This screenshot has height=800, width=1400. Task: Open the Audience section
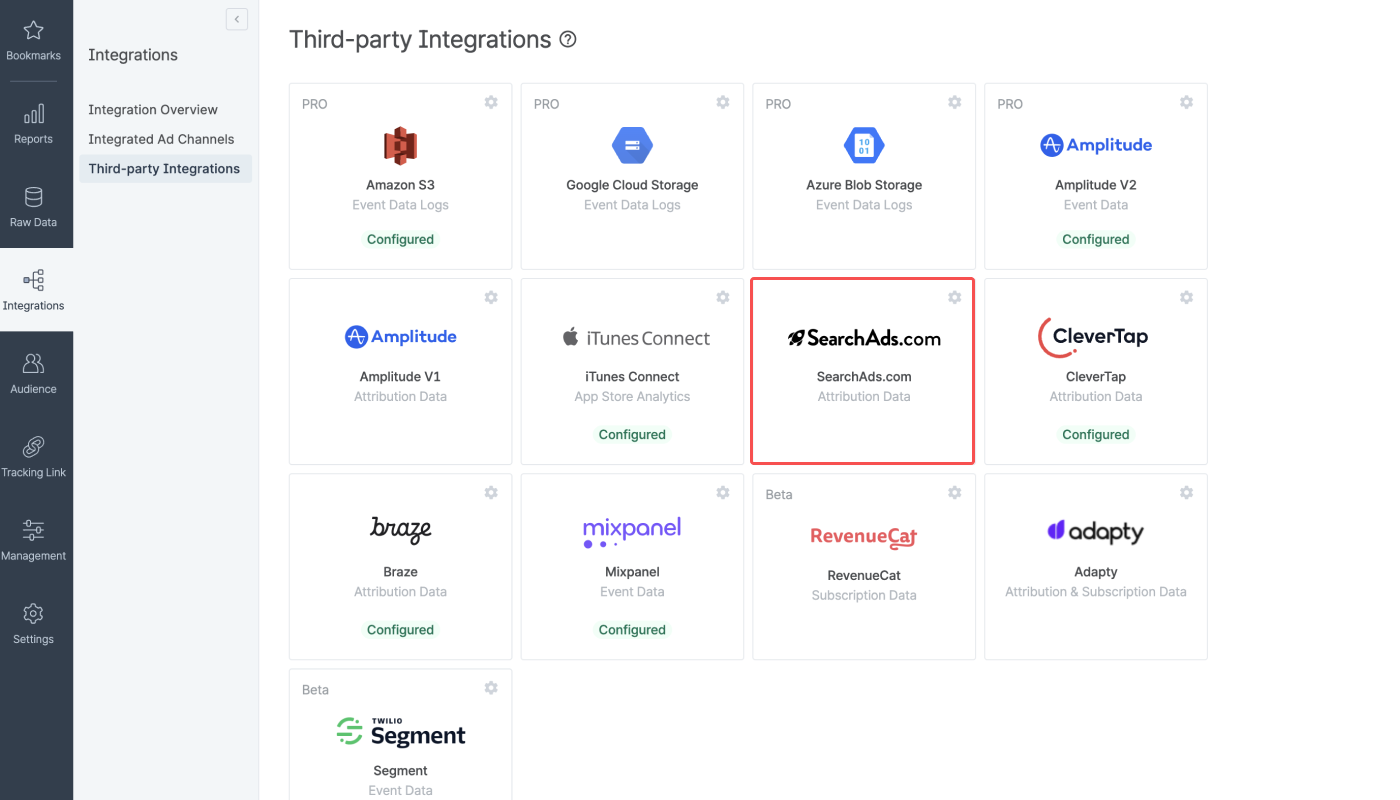coord(33,373)
